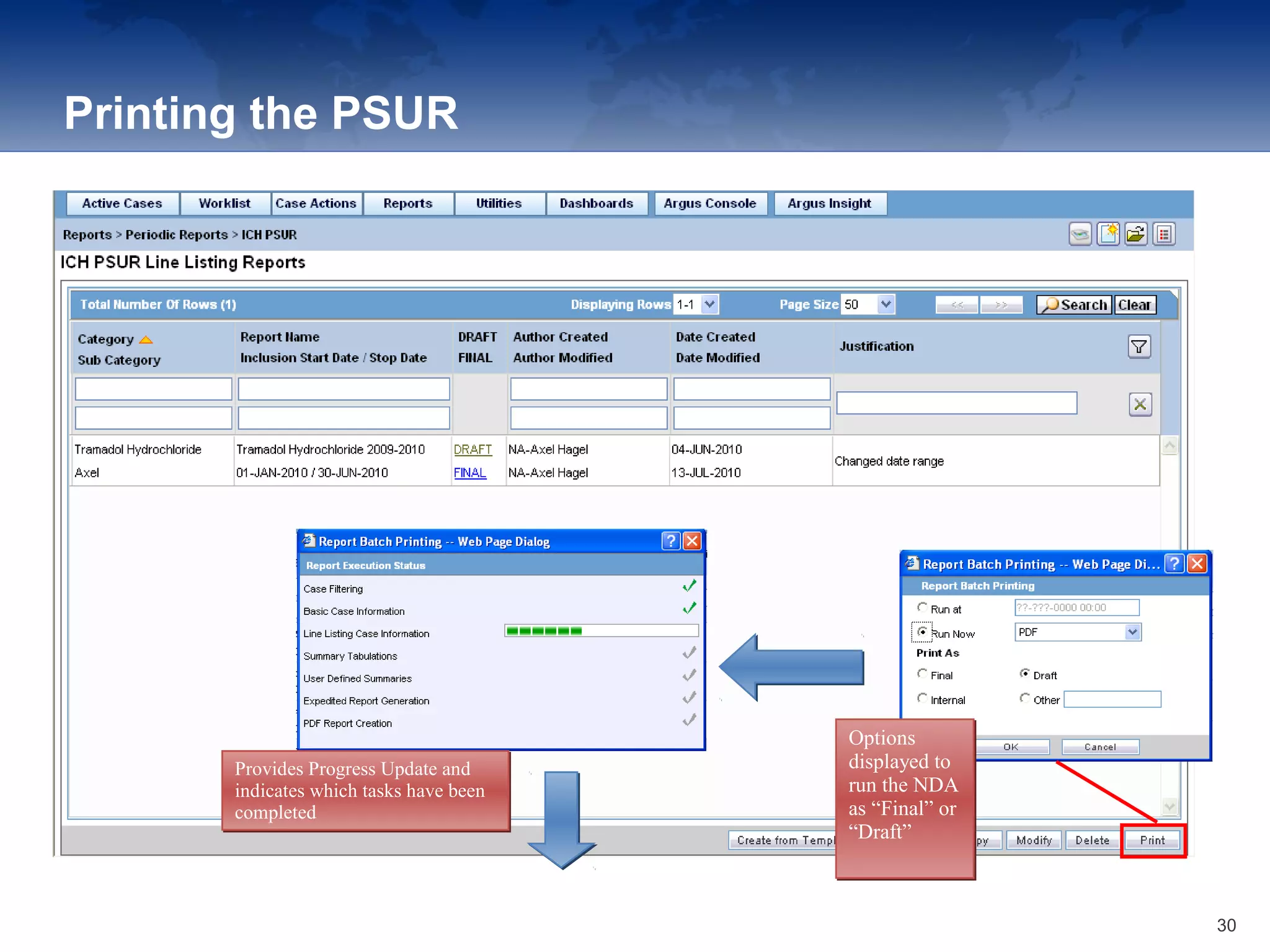Viewport: 1270px width, 952px height.
Task: Click Summary Tabulations gray checkmark
Action: (x=689, y=653)
